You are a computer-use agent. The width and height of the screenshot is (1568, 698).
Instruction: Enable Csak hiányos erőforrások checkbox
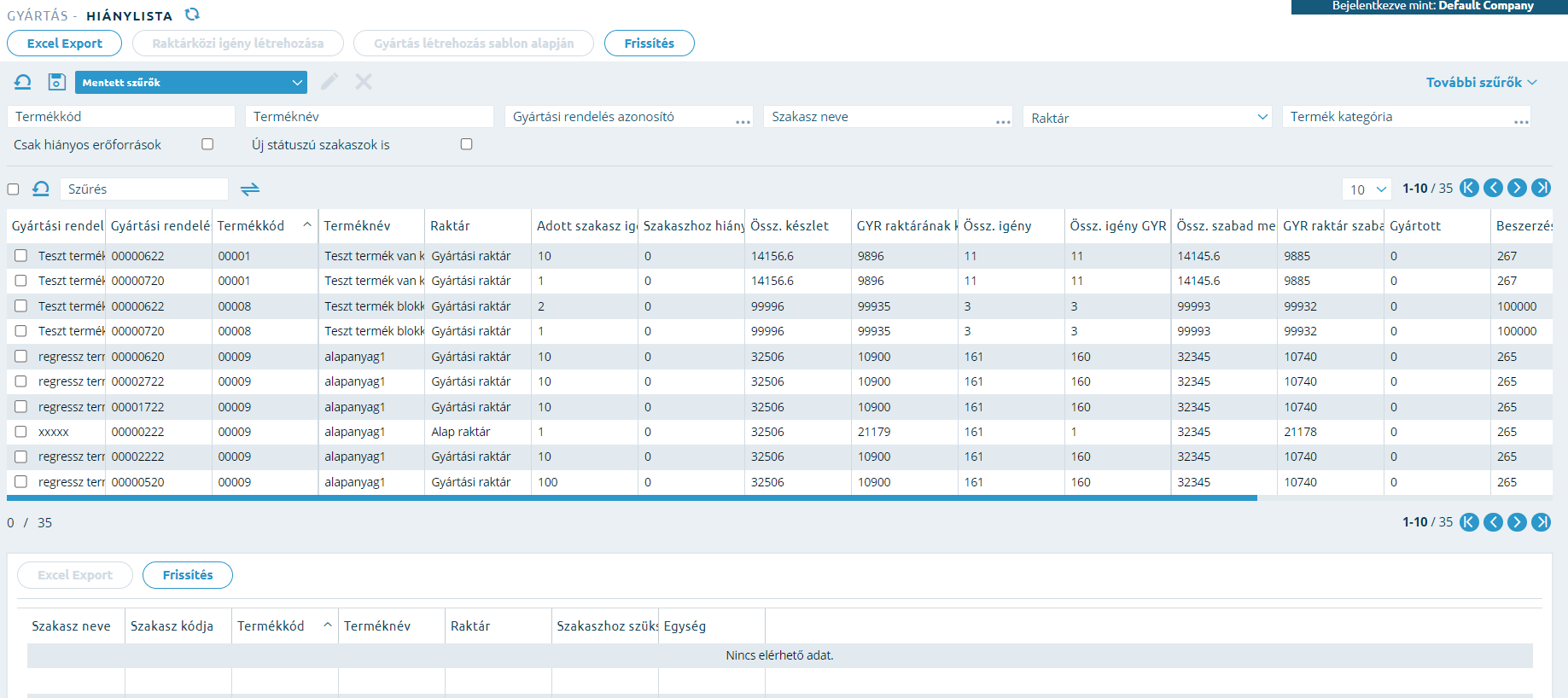(207, 144)
